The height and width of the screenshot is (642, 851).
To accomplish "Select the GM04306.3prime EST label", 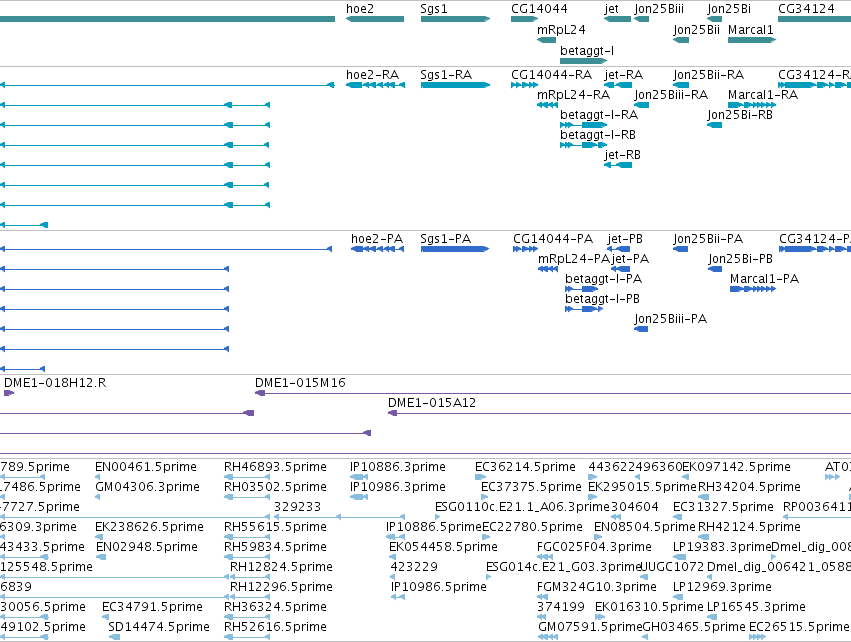I will (148, 487).
